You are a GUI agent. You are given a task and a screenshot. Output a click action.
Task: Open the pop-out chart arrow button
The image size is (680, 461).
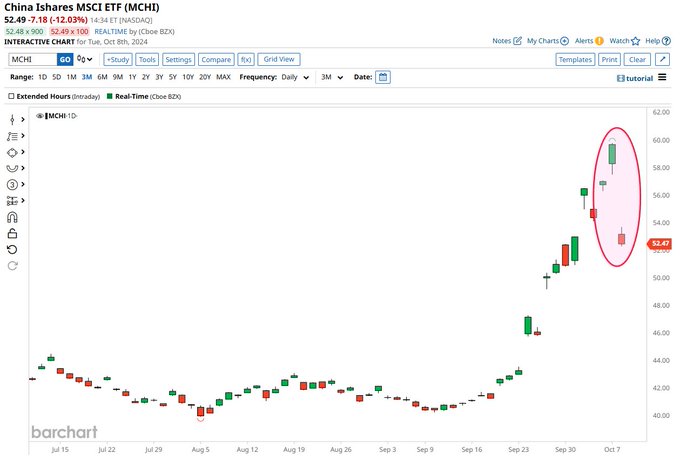pyautogui.click(x=663, y=60)
